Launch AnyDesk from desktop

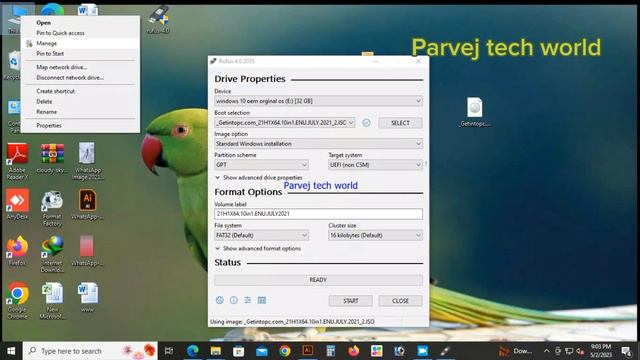click(x=17, y=204)
